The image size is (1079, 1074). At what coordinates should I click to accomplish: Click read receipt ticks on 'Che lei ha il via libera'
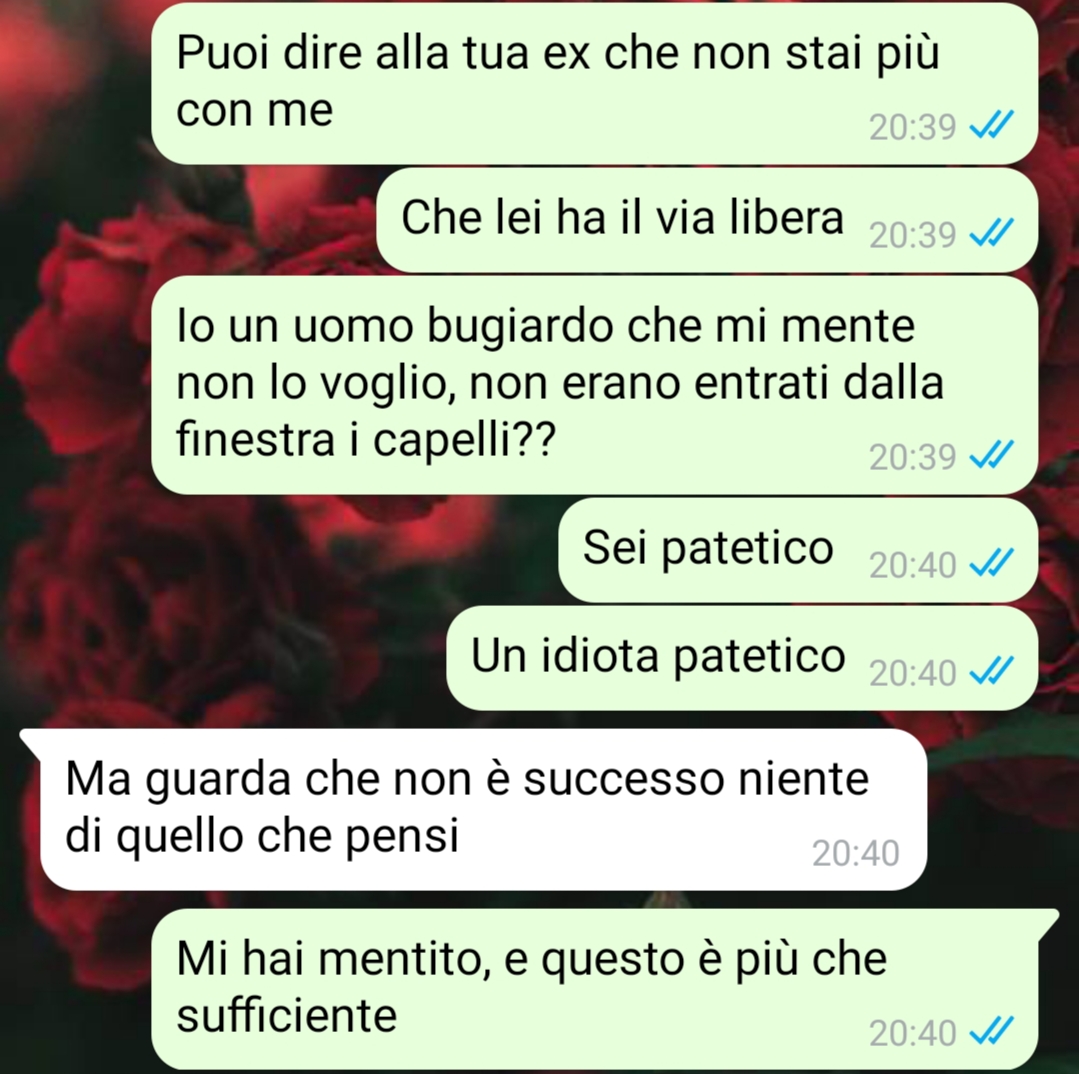click(x=991, y=233)
